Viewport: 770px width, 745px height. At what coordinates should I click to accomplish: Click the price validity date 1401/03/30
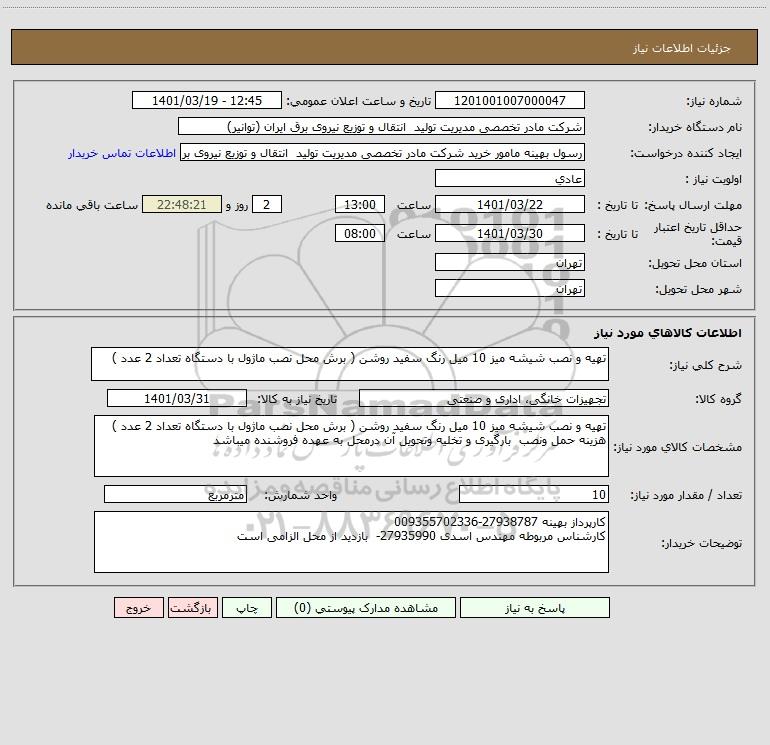point(510,233)
